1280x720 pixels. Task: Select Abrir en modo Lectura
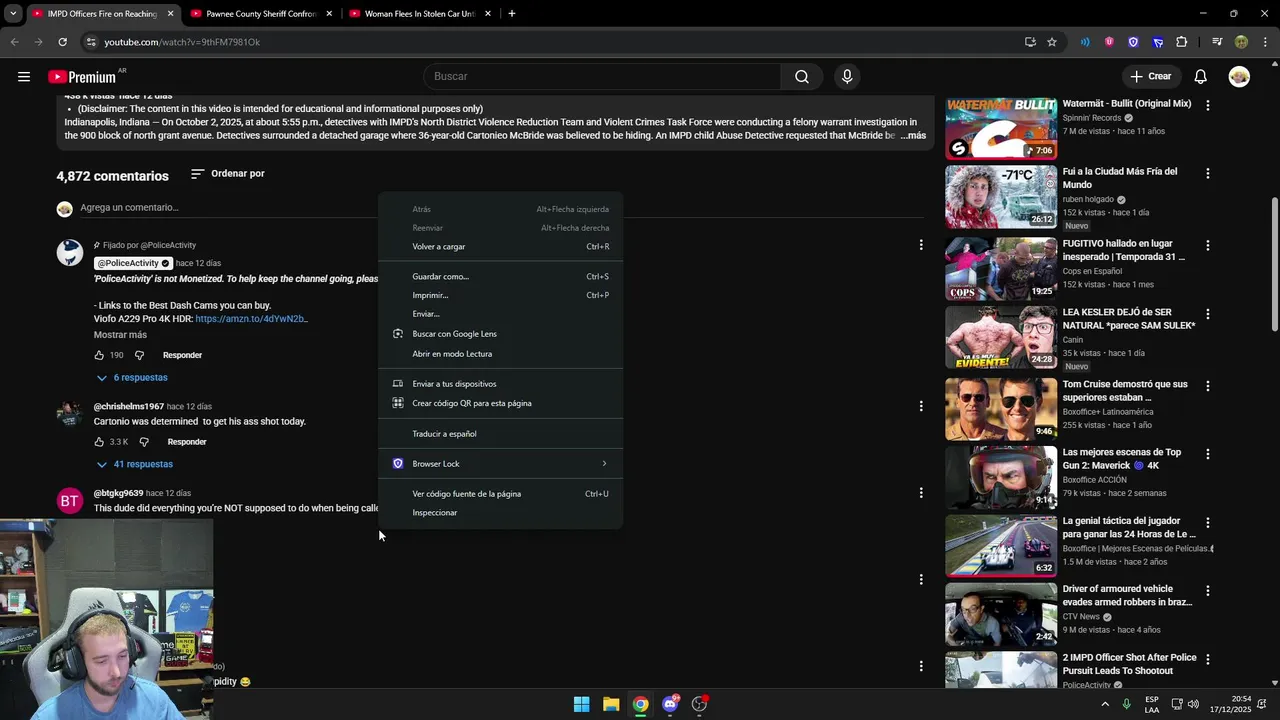click(x=500, y=354)
